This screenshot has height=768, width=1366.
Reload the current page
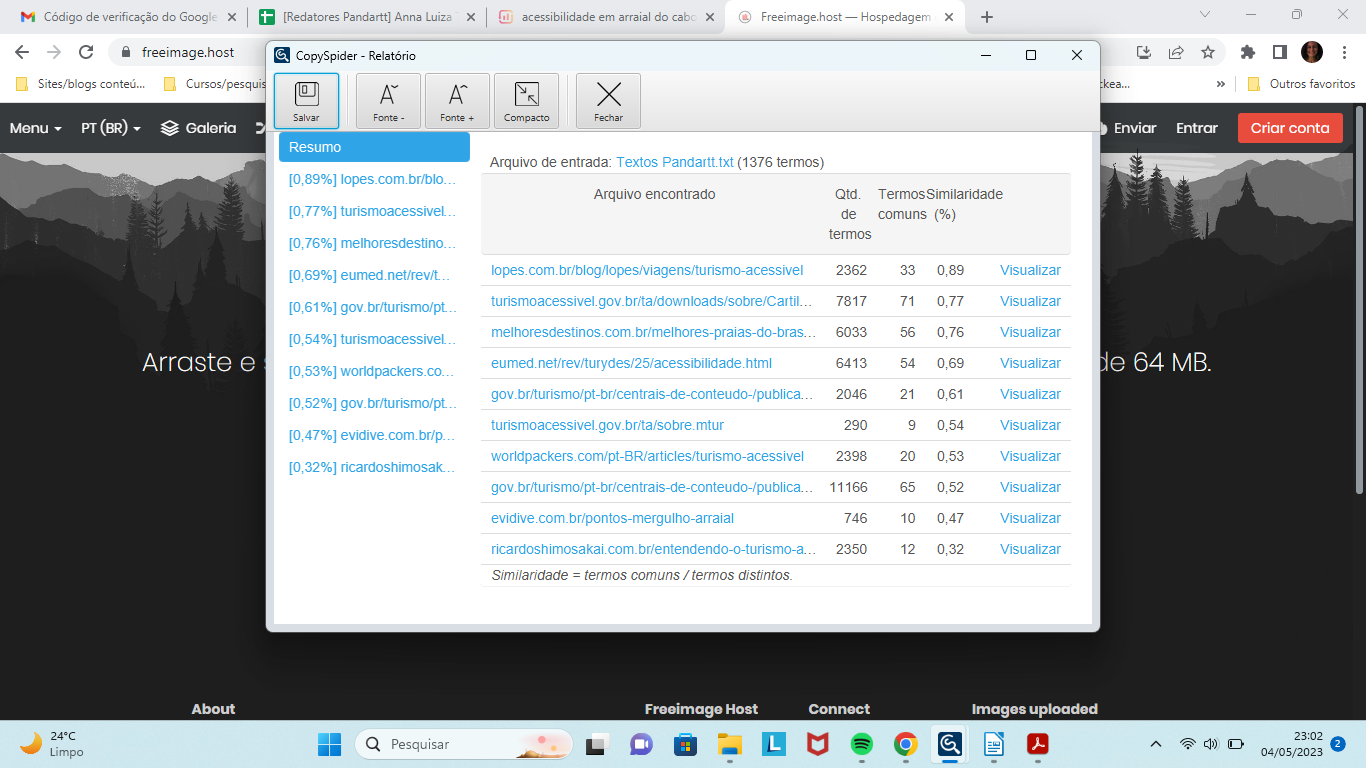(x=86, y=52)
